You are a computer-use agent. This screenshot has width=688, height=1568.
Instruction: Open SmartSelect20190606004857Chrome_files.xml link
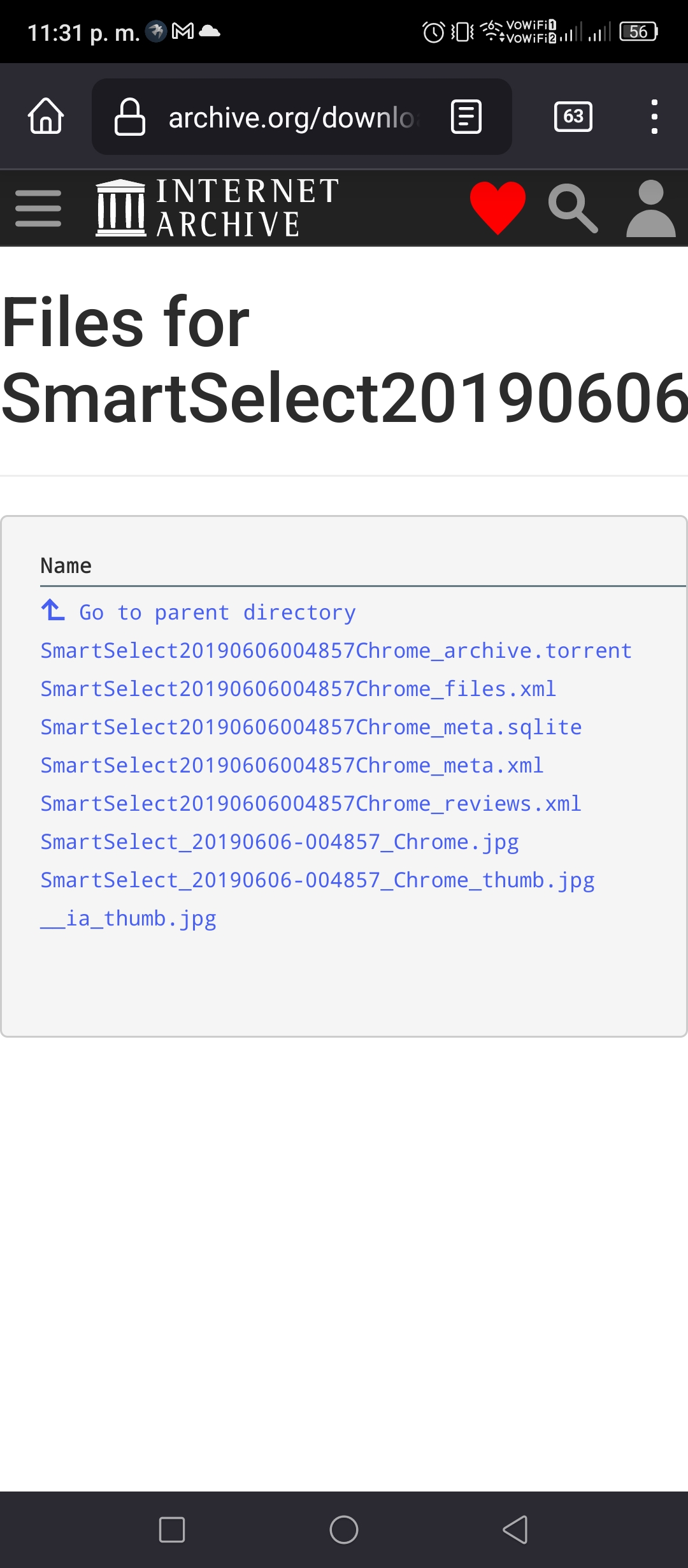(298, 689)
